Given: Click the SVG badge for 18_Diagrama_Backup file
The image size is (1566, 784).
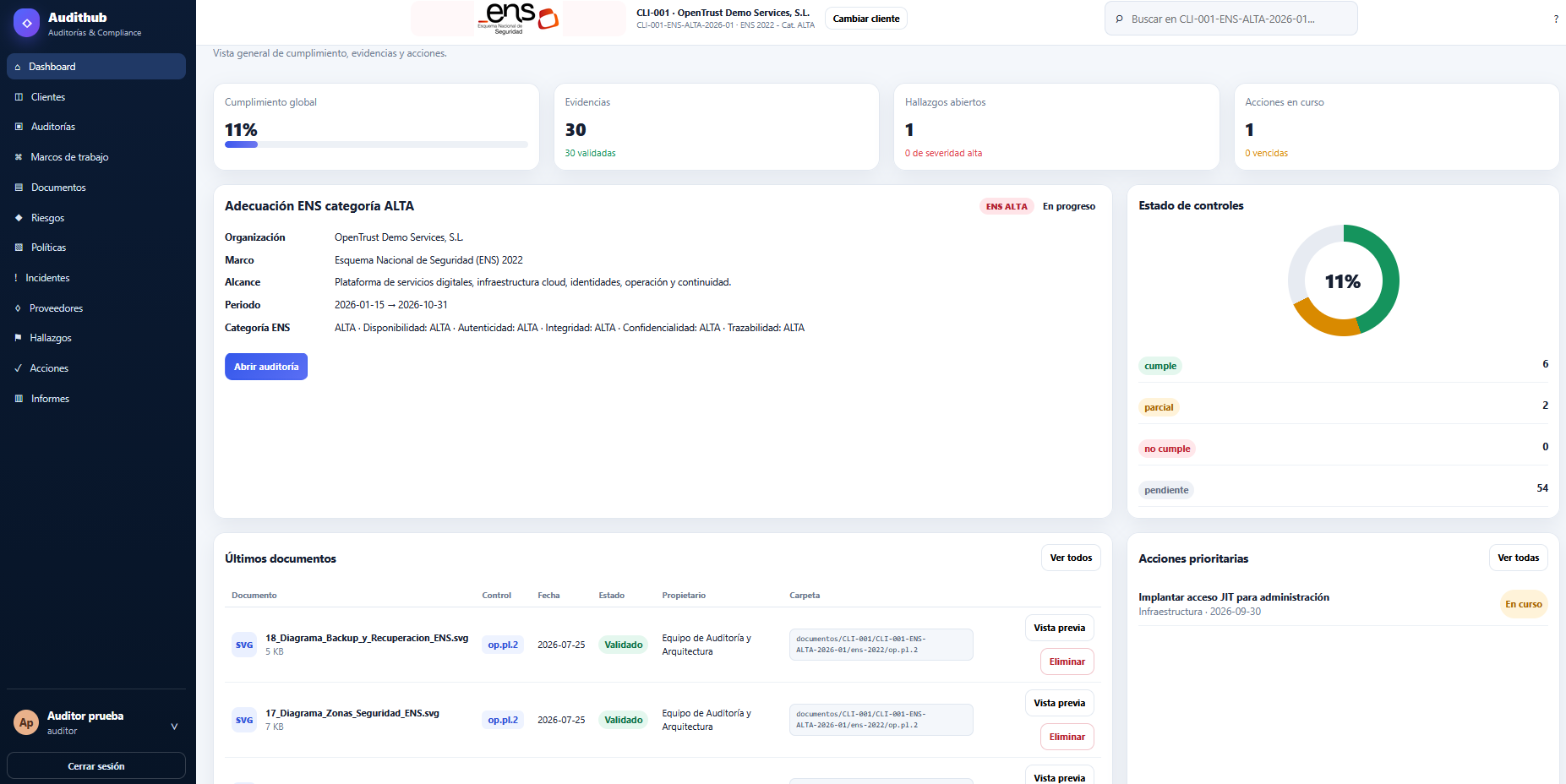Looking at the screenshot, I should pyautogui.click(x=244, y=645).
